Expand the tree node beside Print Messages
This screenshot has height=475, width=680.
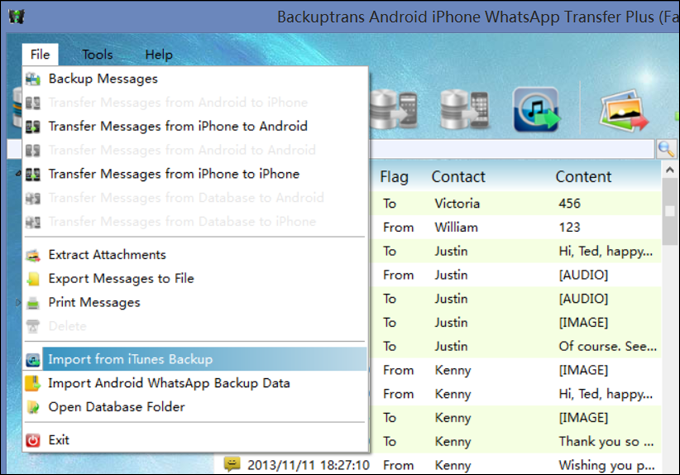point(18,302)
